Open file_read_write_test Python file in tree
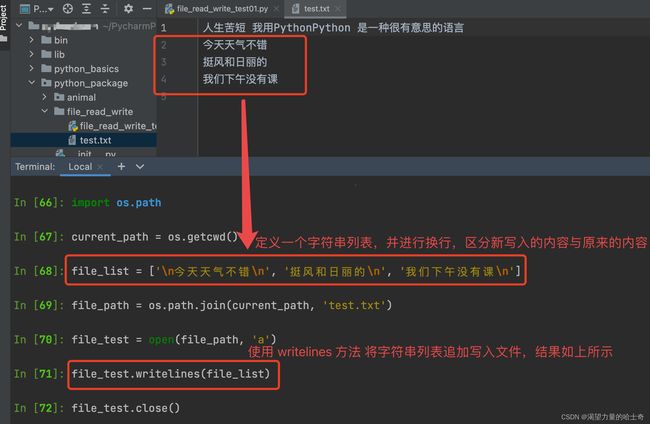The height and width of the screenshot is (424, 650). pos(118,126)
